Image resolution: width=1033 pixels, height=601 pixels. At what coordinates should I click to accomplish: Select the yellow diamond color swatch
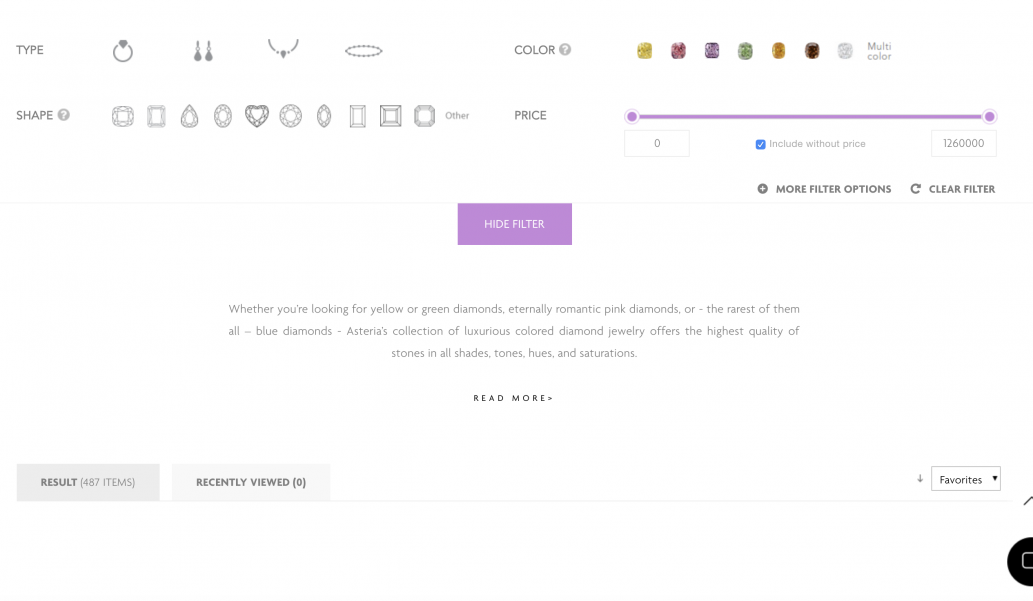[x=644, y=51]
